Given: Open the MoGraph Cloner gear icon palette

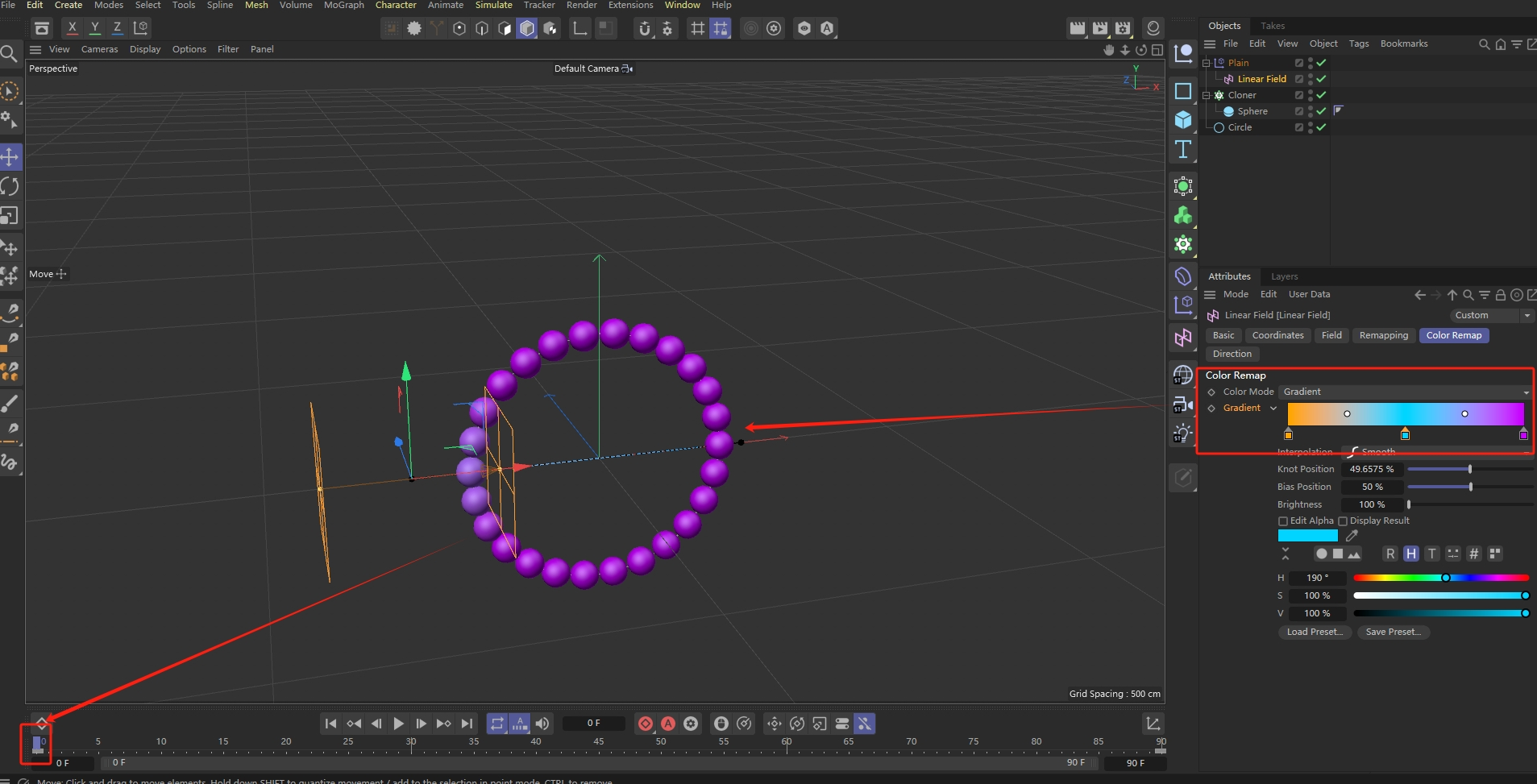Looking at the screenshot, I should coord(1182,244).
